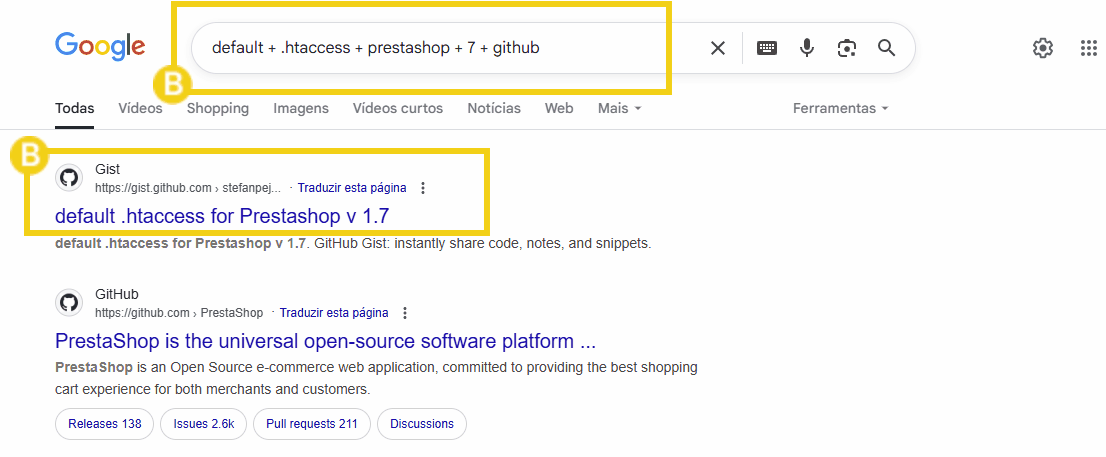Viewport: 1106px width, 457px height.
Task: Open Google settings gear
Action: (x=1043, y=48)
